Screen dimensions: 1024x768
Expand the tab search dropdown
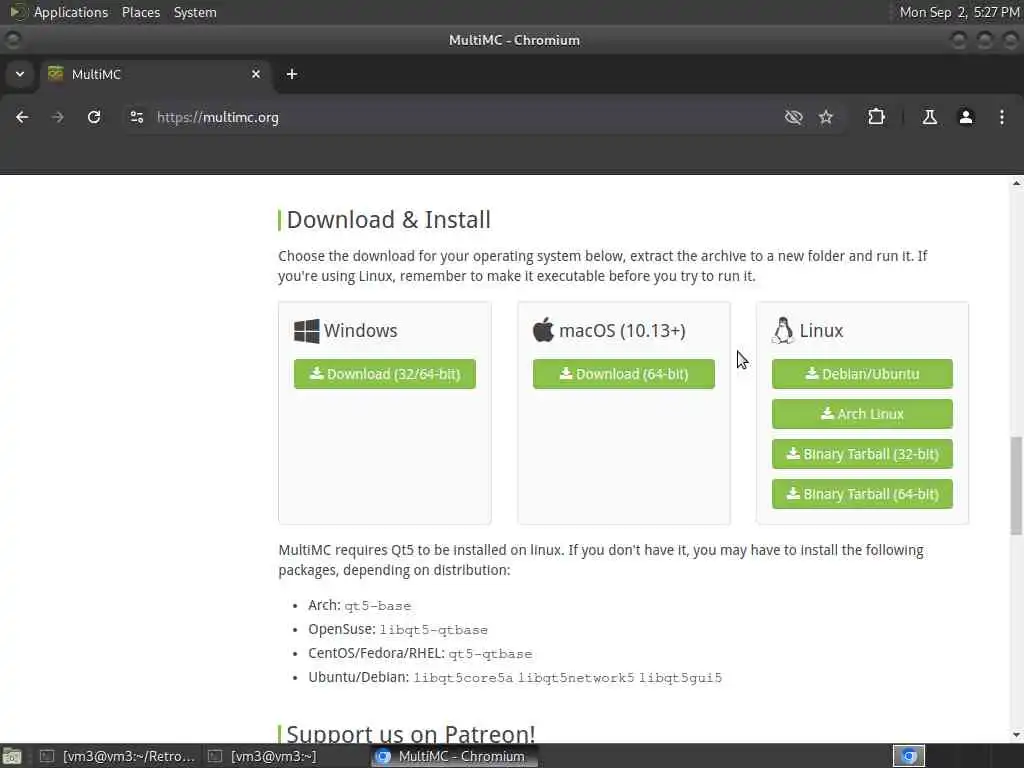pos(20,74)
